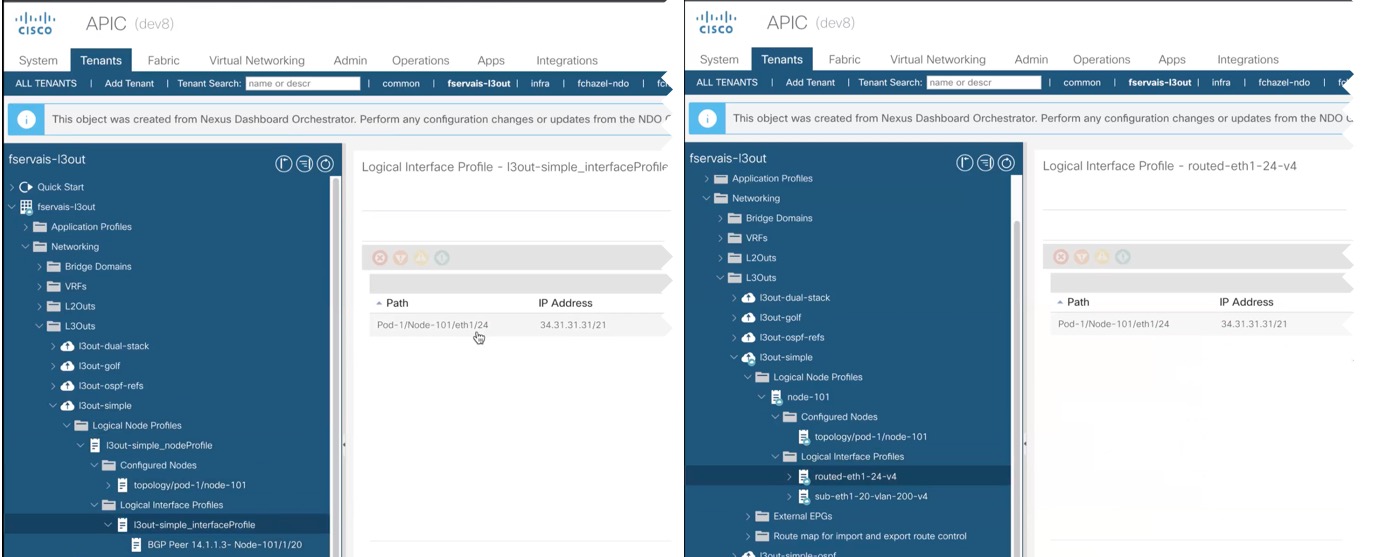
Task: Select fchazel-ndo tenant in left window
Action: click(x=603, y=84)
